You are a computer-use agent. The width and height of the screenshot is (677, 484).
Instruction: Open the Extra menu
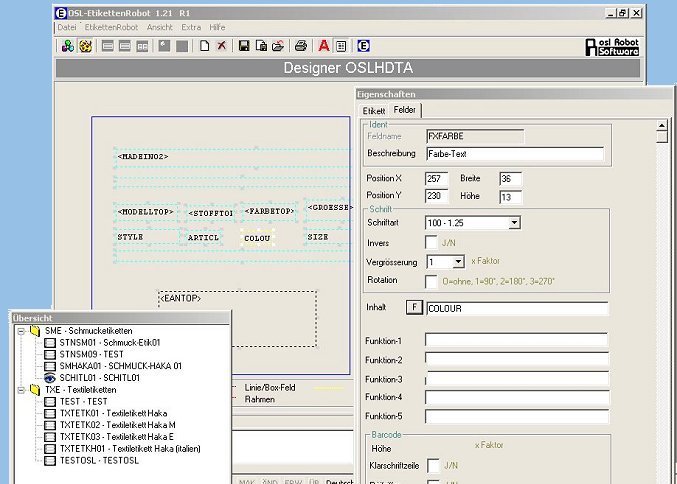[191, 27]
